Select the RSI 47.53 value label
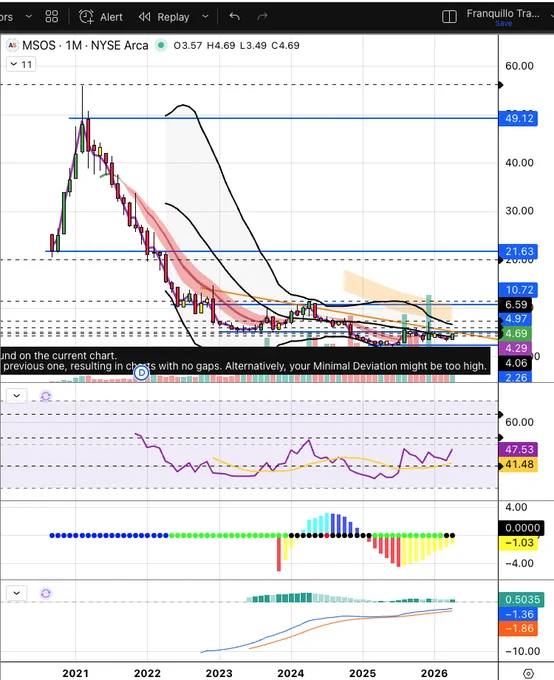Image resolution: width=554 pixels, height=680 pixels. click(x=518, y=449)
